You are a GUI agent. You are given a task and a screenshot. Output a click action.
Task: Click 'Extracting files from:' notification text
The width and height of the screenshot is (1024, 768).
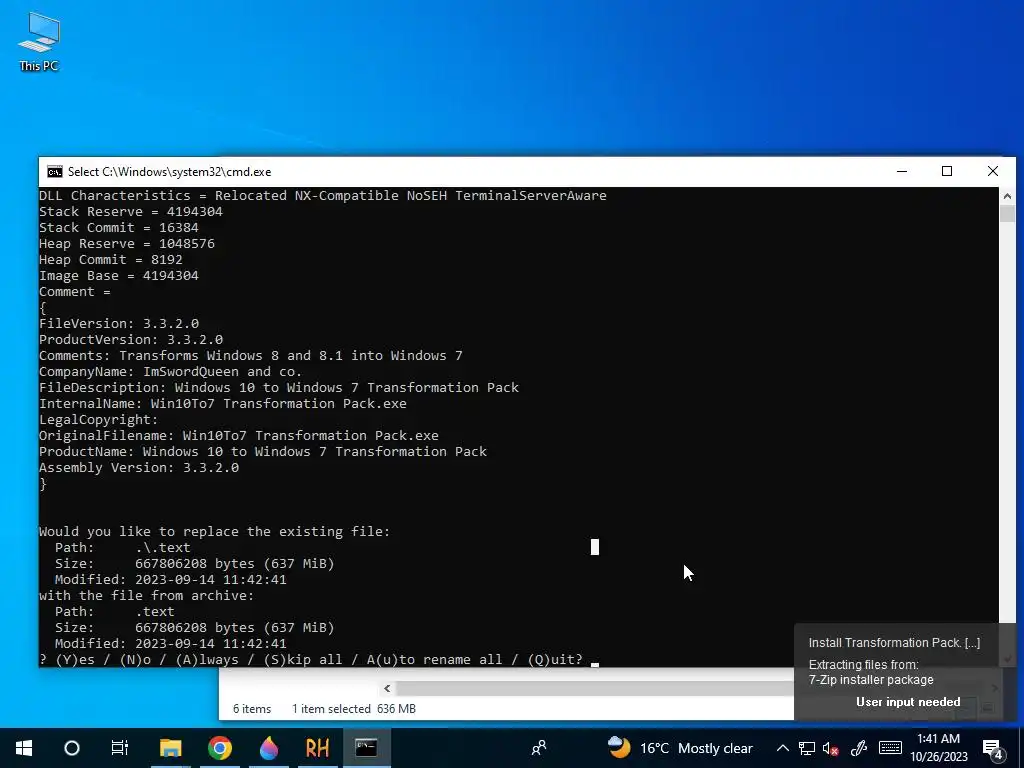click(863, 665)
